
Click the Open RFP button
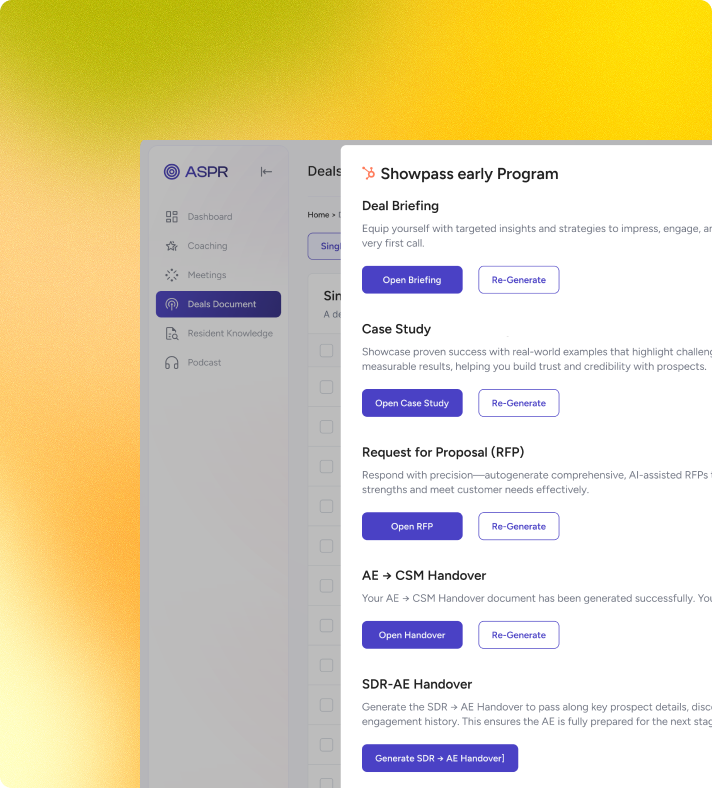(412, 526)
